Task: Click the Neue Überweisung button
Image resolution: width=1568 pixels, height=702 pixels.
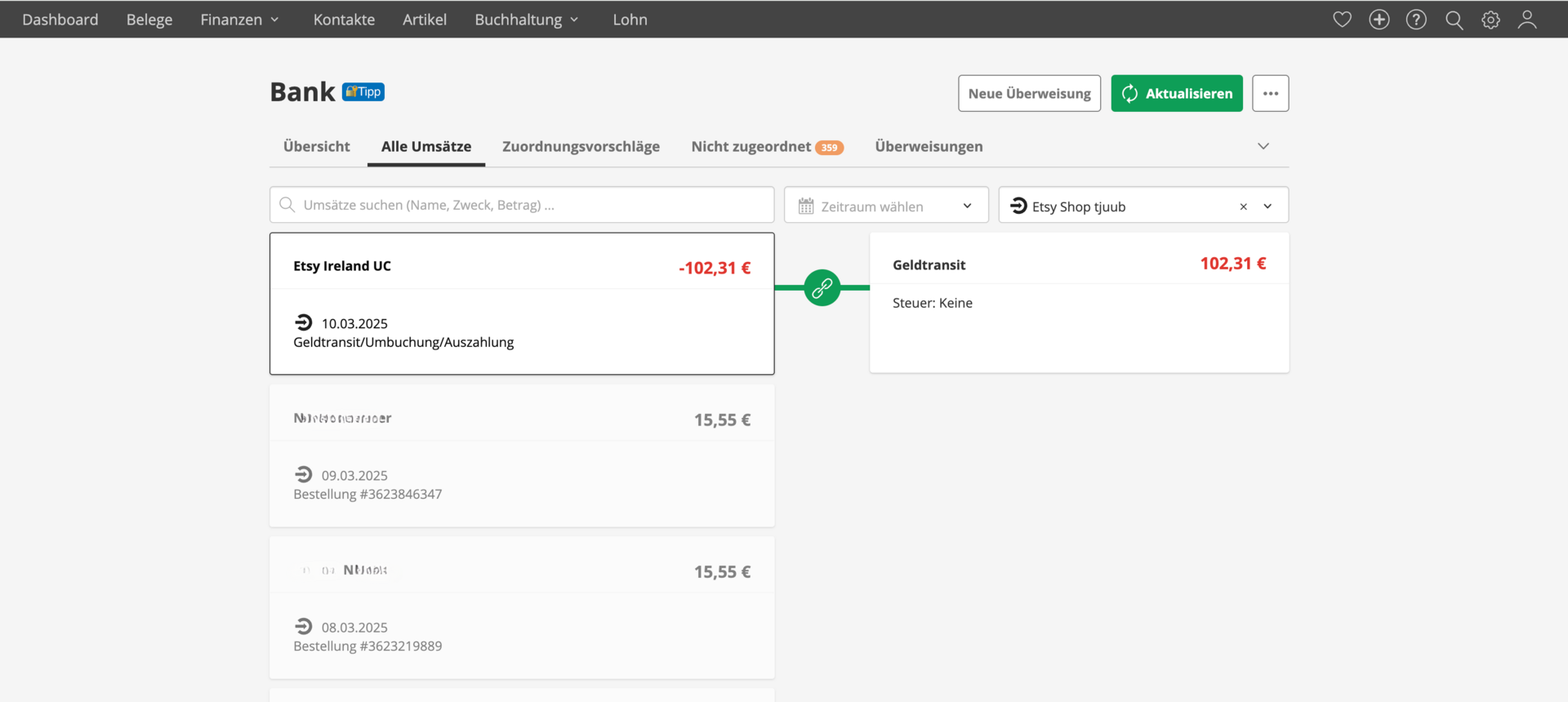Action: (1029, 93)
